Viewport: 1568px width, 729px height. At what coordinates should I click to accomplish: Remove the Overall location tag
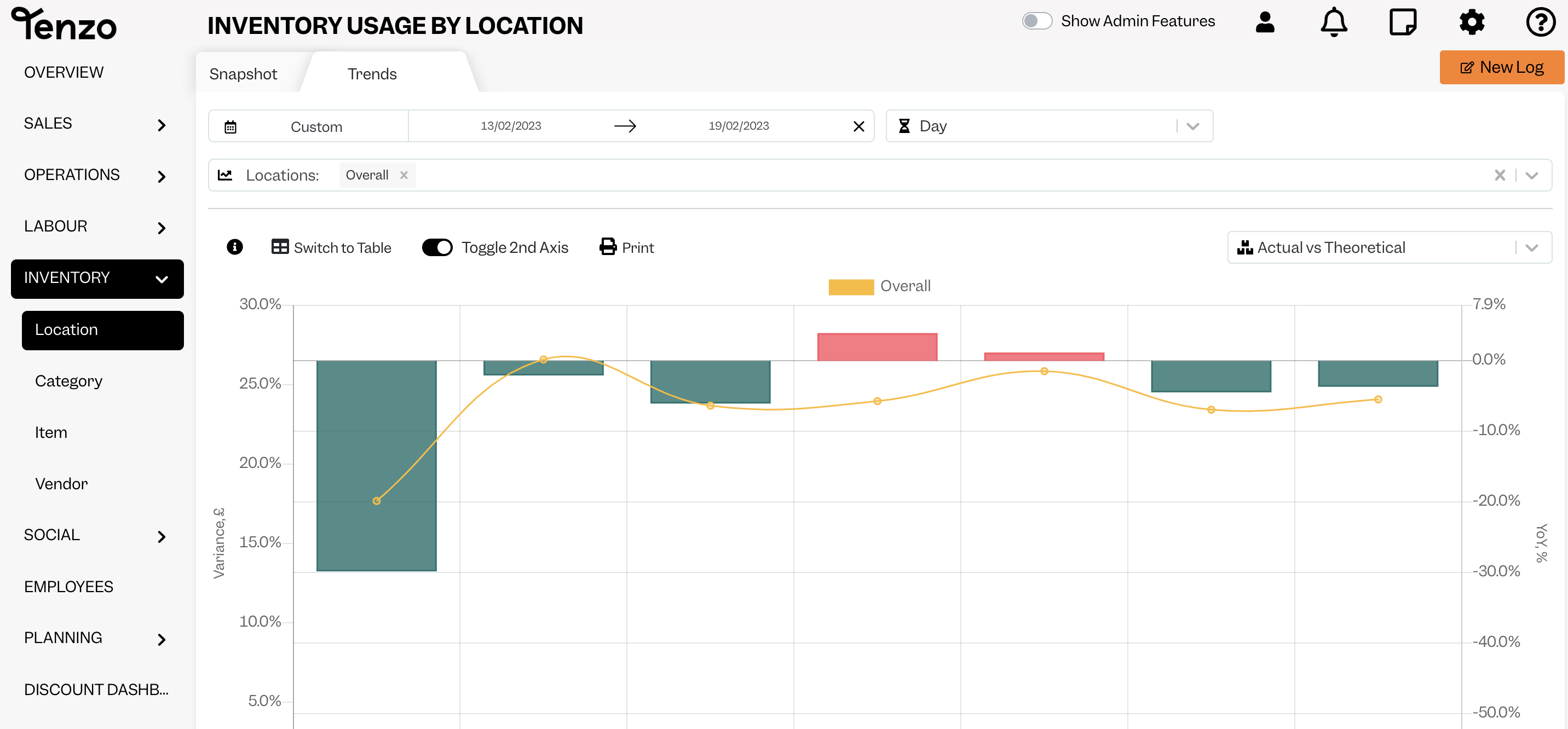pos(403,175)
